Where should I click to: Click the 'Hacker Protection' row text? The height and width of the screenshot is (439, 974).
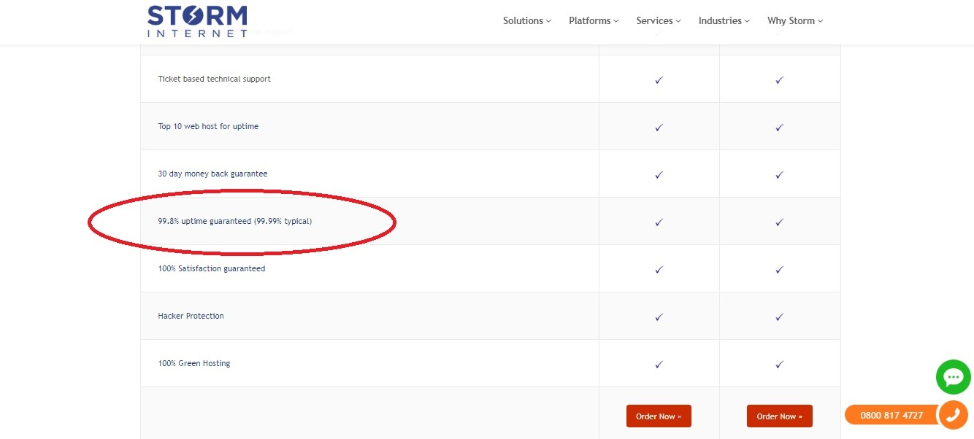[191, 315]
